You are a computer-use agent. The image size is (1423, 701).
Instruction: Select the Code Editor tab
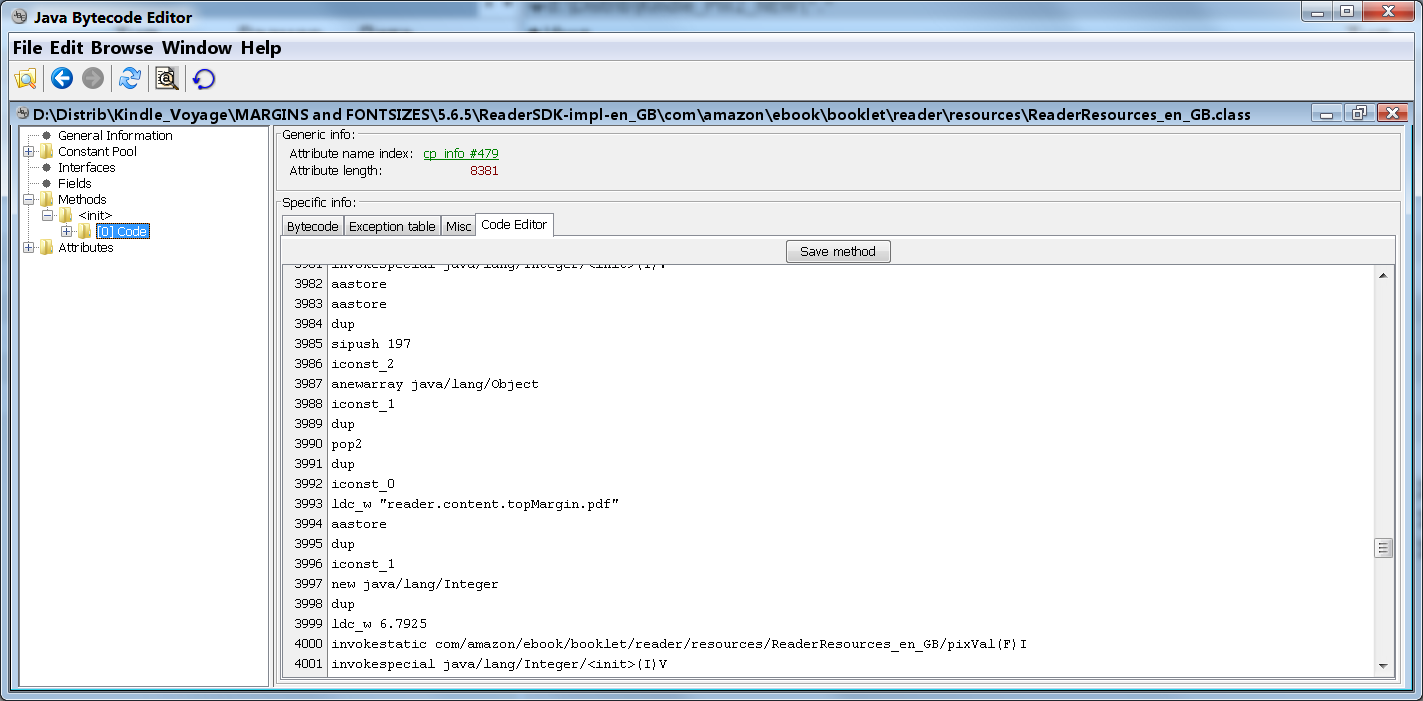click(x=514, y=225)
